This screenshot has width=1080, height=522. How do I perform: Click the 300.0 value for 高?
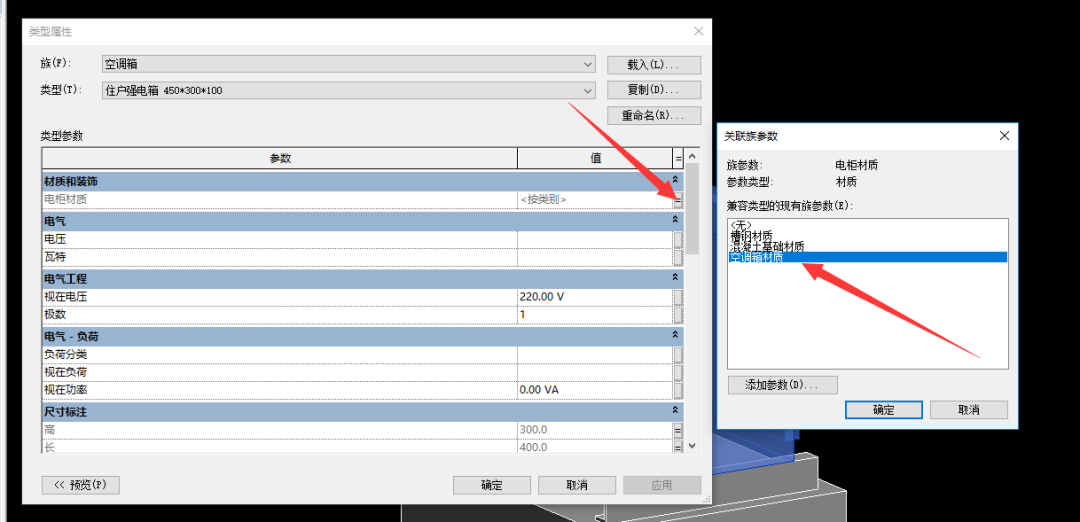[595, 430]
